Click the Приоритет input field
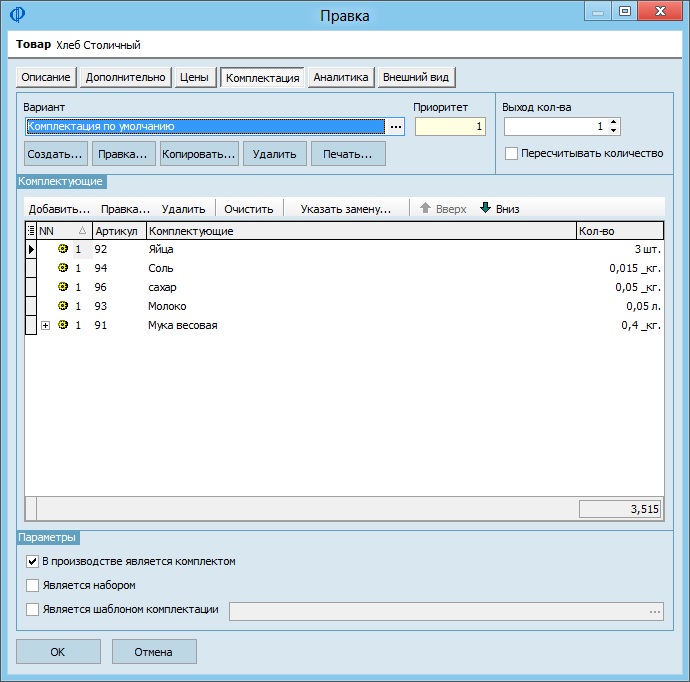Screen dimensions: 690x682 (450, 127)
